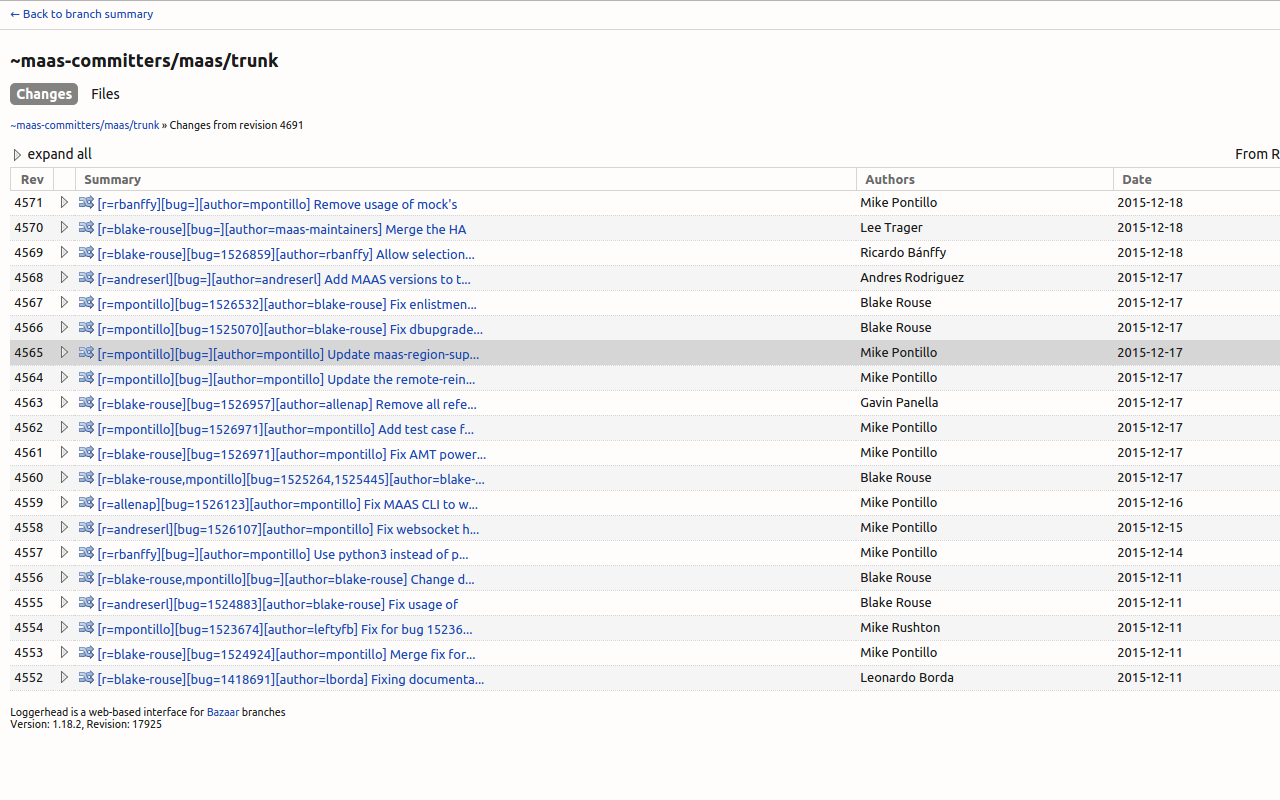Click the date cell '2015-12-16'
The image size is (1280, 800).
click(x=1150, y=502)
